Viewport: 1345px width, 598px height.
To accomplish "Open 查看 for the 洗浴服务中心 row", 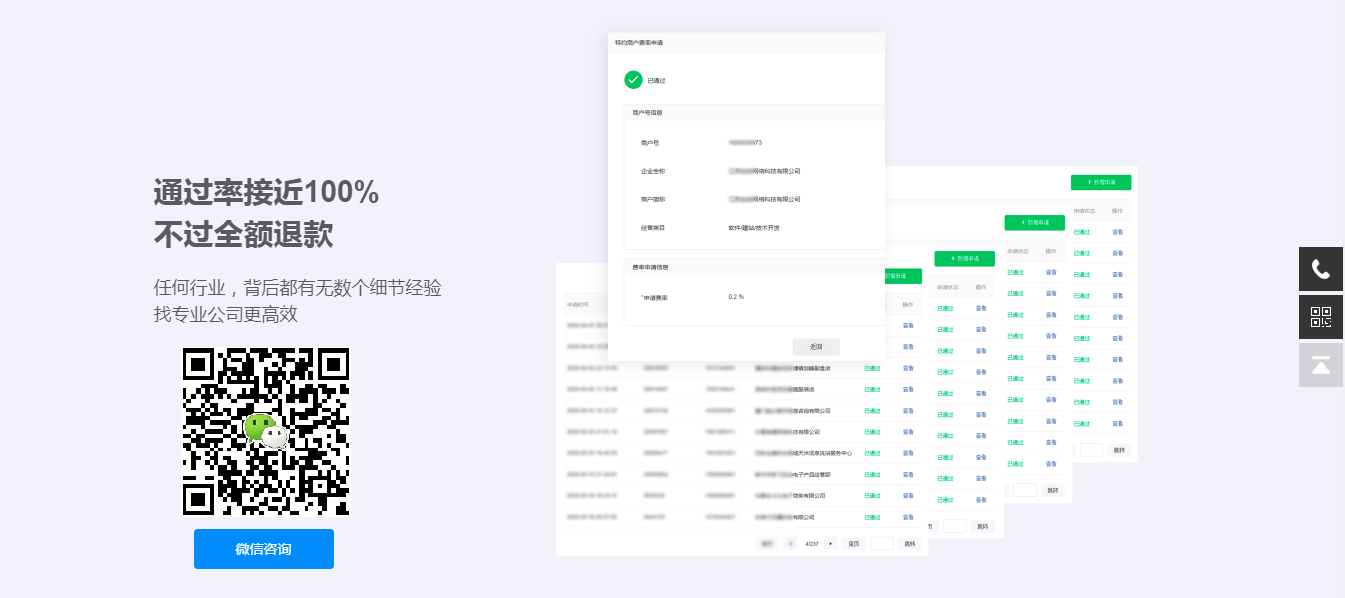I will [908, 453].
